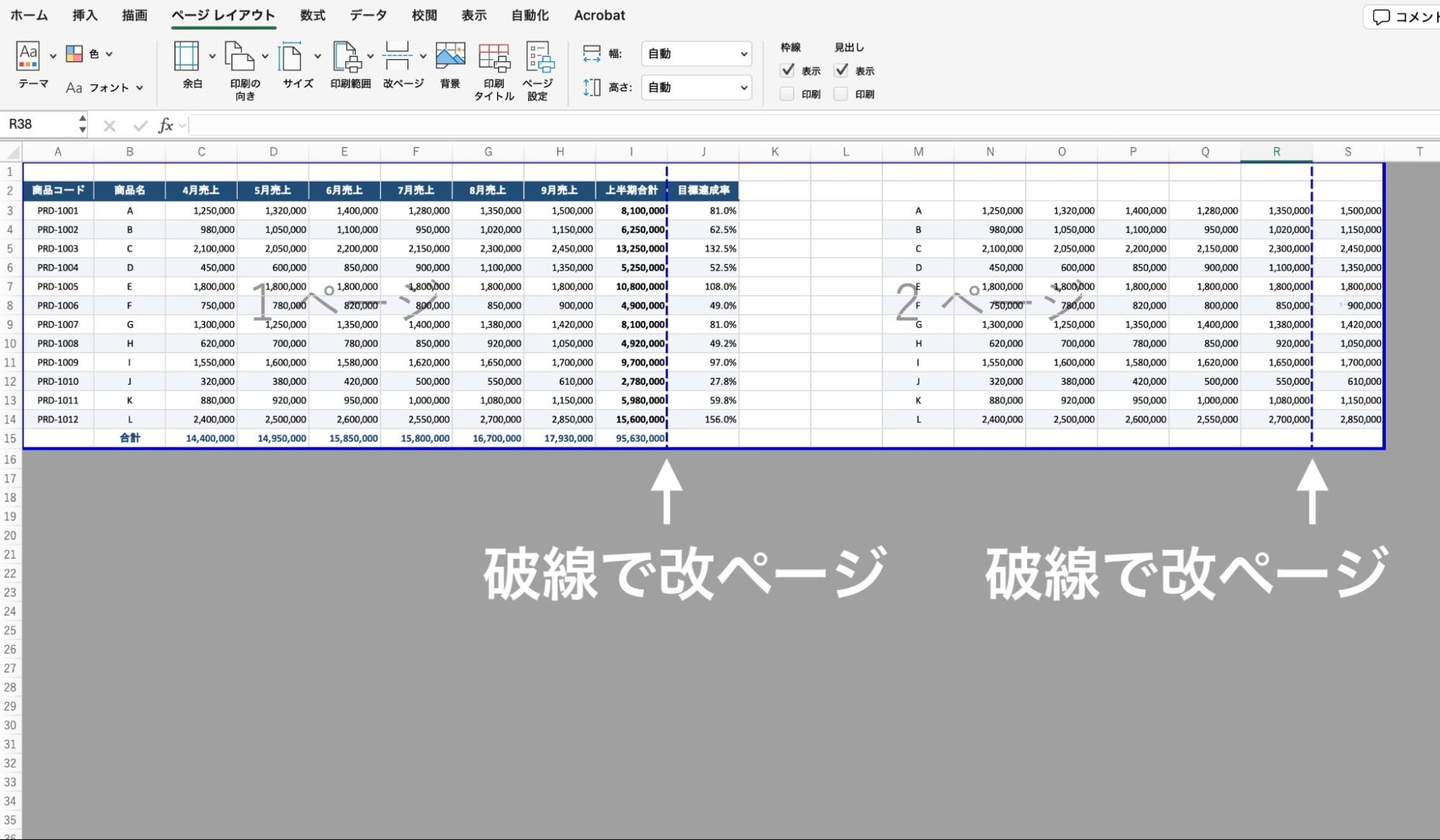Click the 背景 background image icon

[450, 56]
